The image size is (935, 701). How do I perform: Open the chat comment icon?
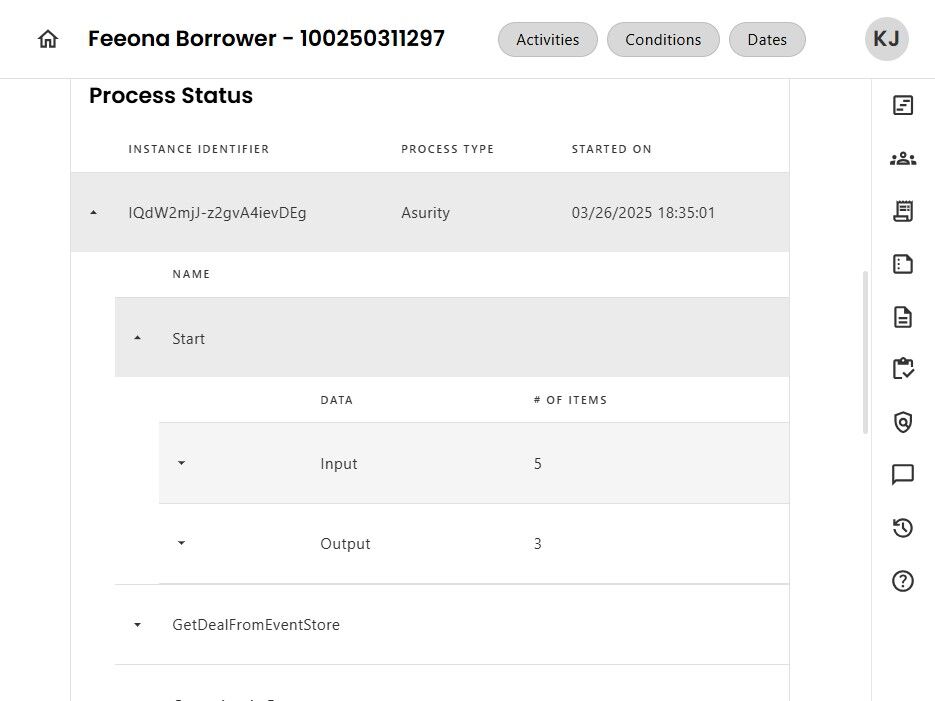(x=903, y=475)
